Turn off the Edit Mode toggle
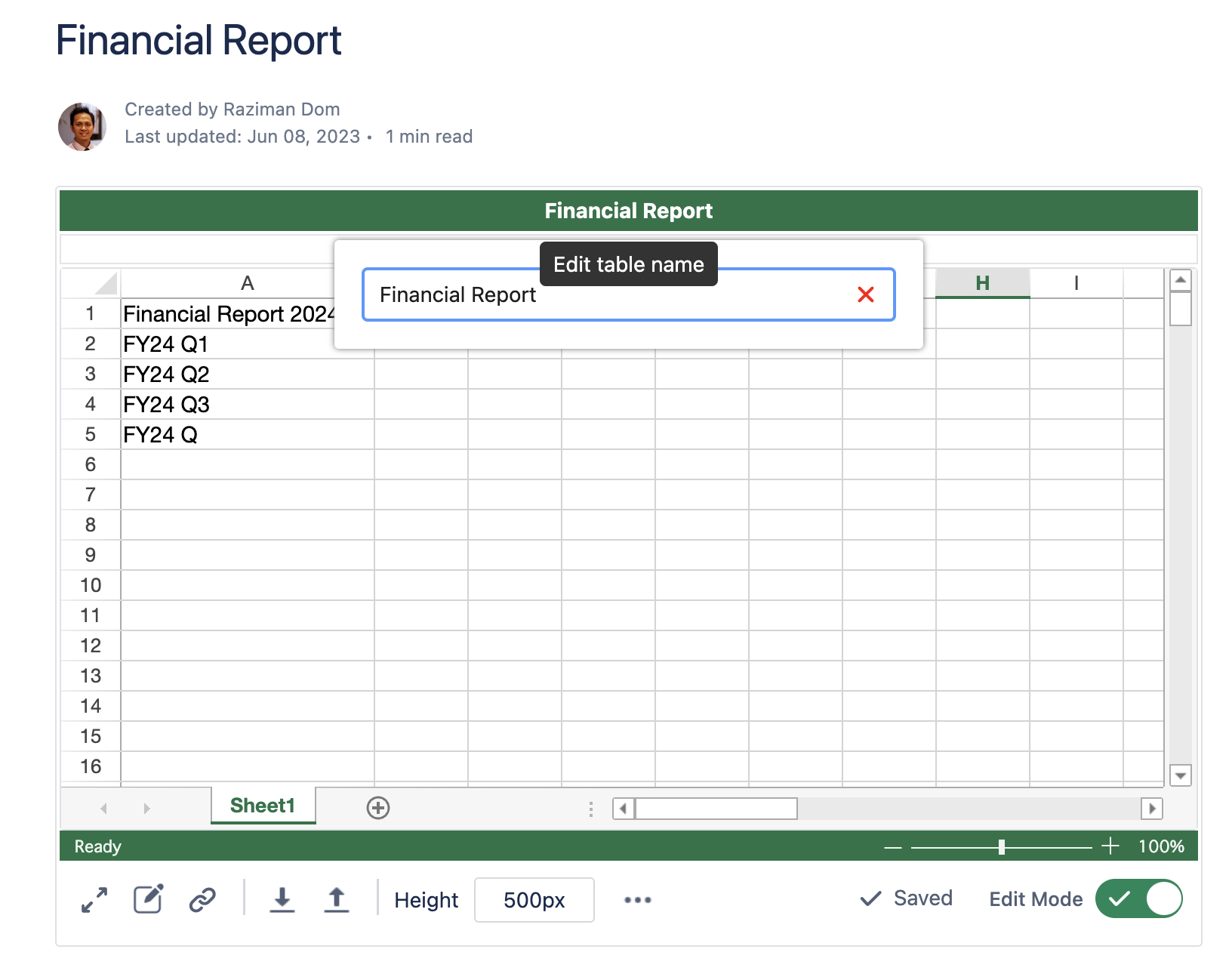The height and width of the screenshot is (980, 1232). (x=1138, y=898)
